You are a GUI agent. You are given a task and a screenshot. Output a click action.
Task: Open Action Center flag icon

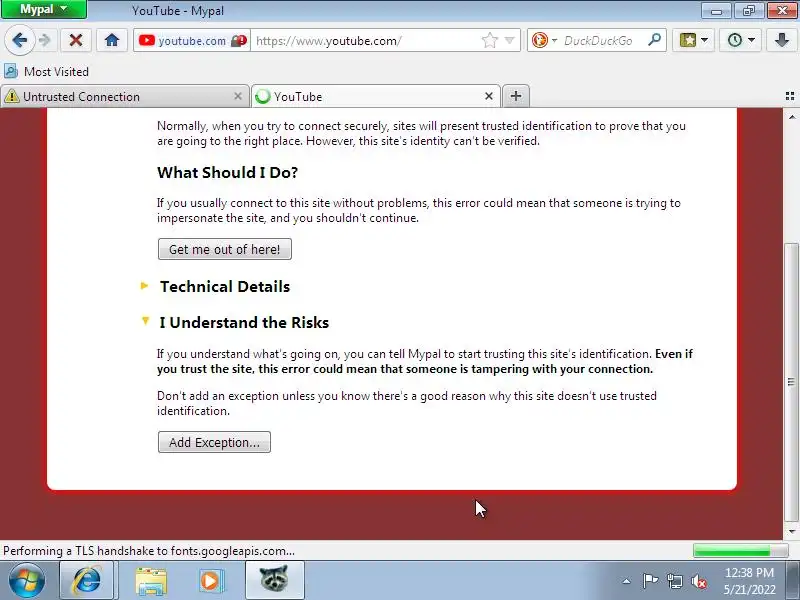pyautogui.click(x=650, y=581)
